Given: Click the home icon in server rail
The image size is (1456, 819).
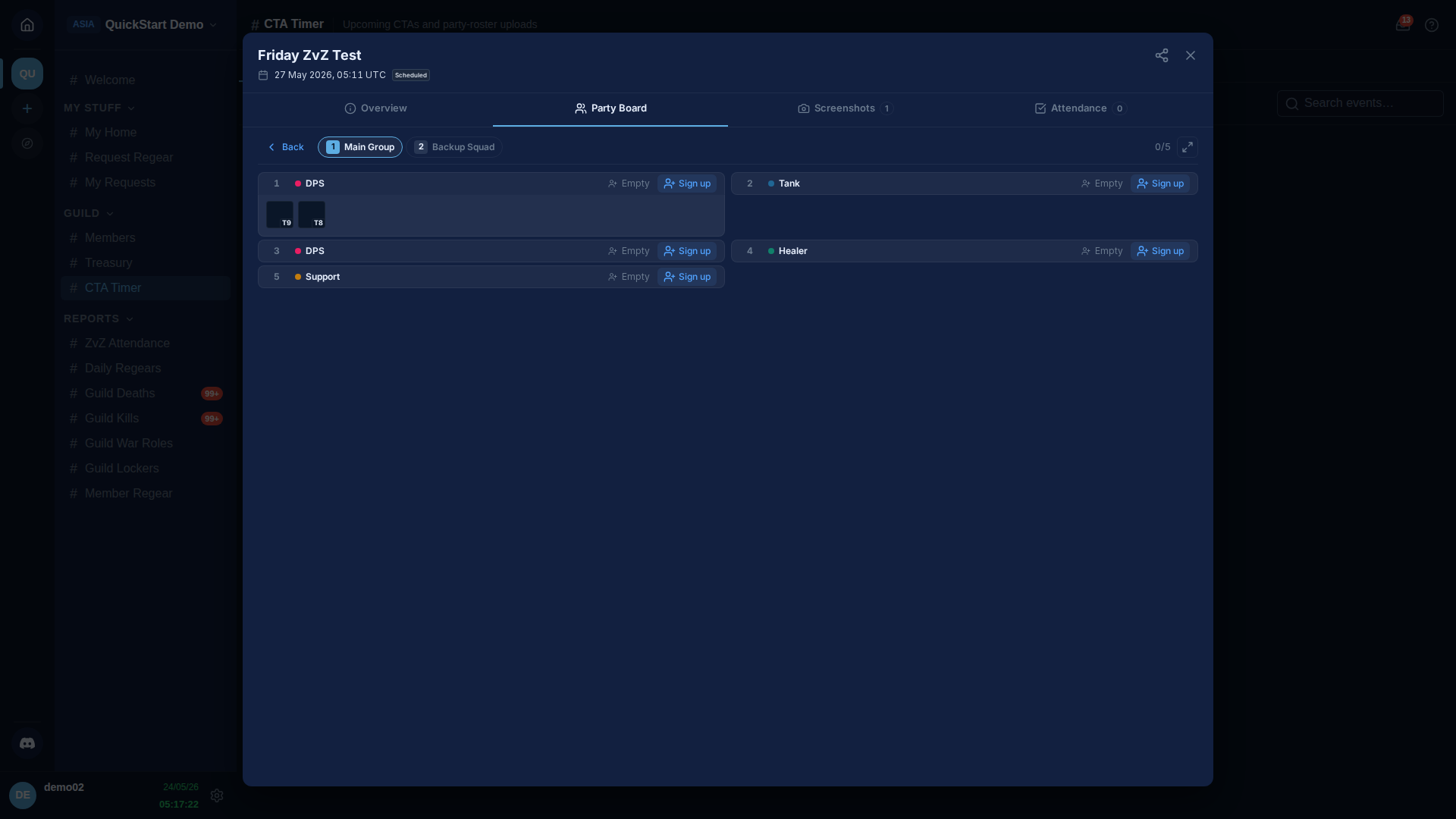Looking at the screenshot, I should pos(27,25).
